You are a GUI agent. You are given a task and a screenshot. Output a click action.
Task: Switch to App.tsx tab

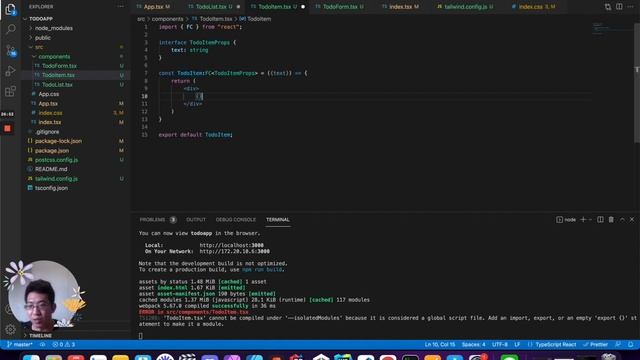153,7
